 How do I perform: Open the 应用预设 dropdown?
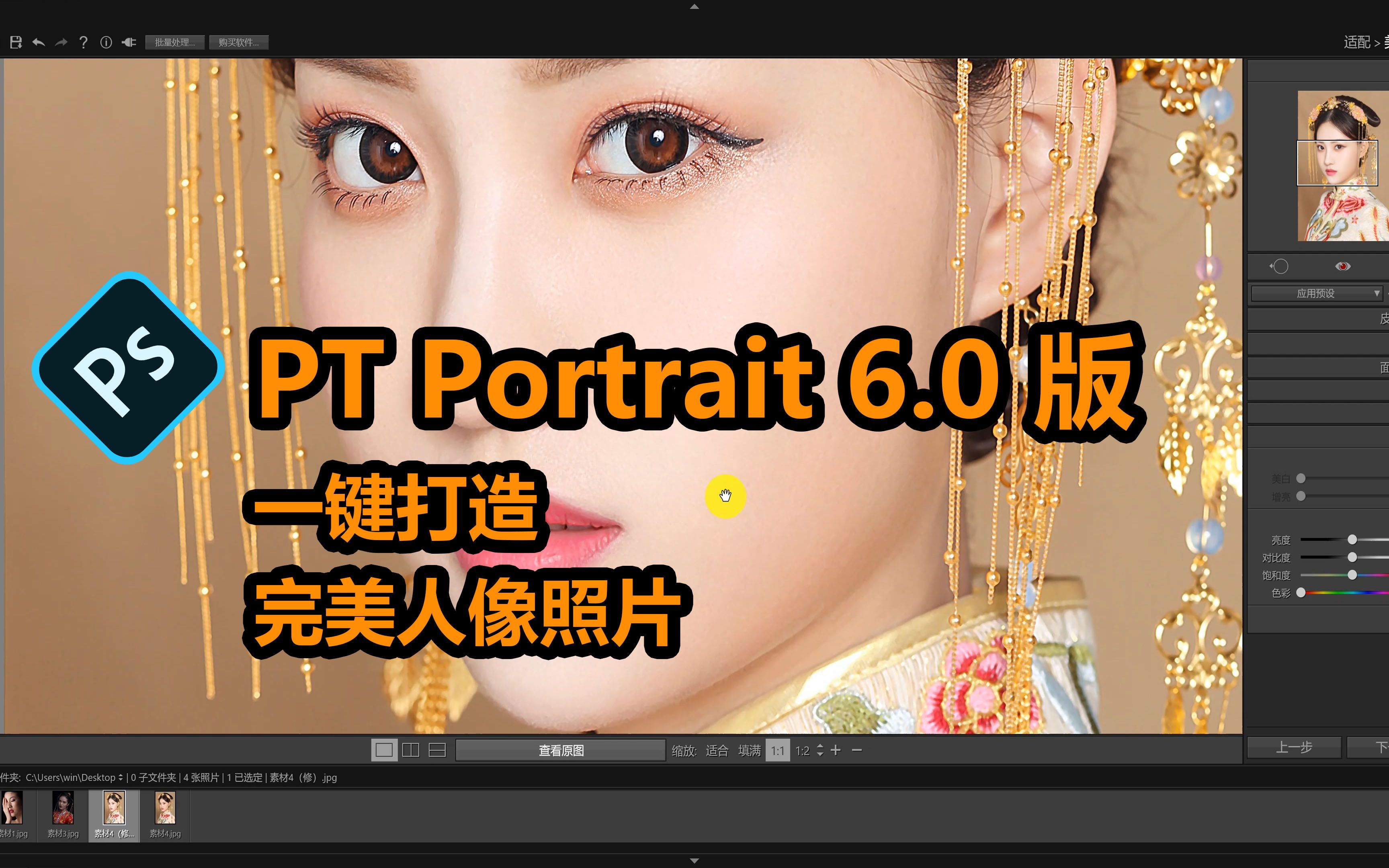(1317, 293)
